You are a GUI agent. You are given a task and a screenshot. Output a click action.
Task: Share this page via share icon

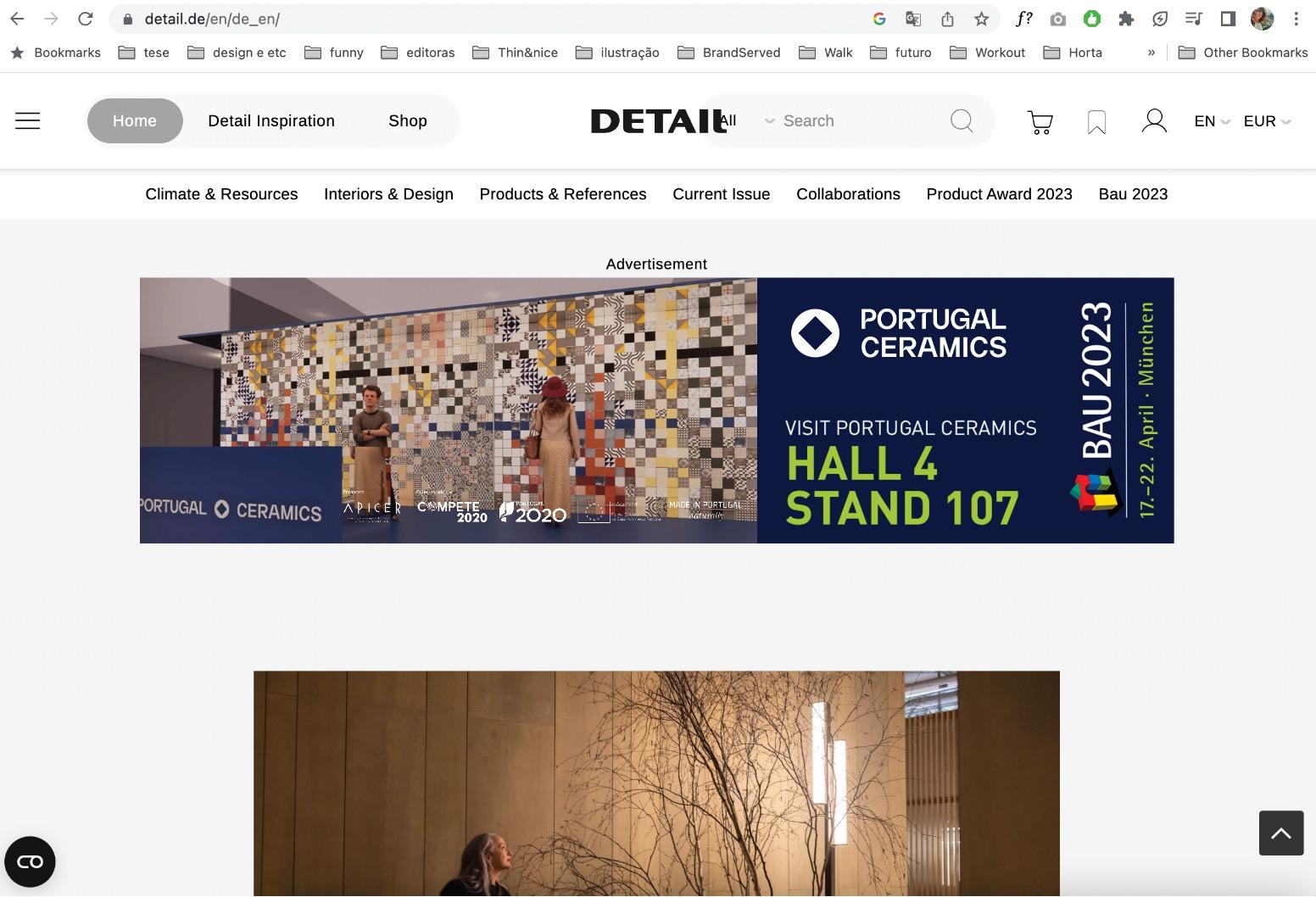click(x=947, y=19)
